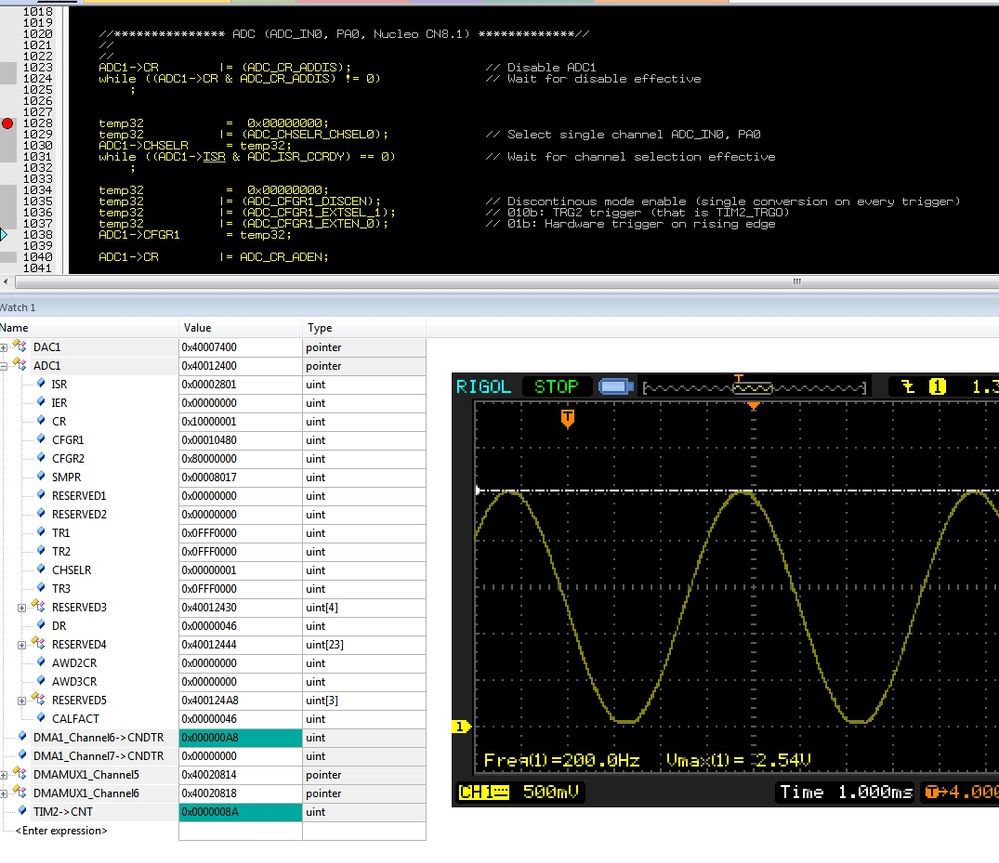Click line number 1040 in the gutter
Screen dimensions: 999x863
click(38, 257)
